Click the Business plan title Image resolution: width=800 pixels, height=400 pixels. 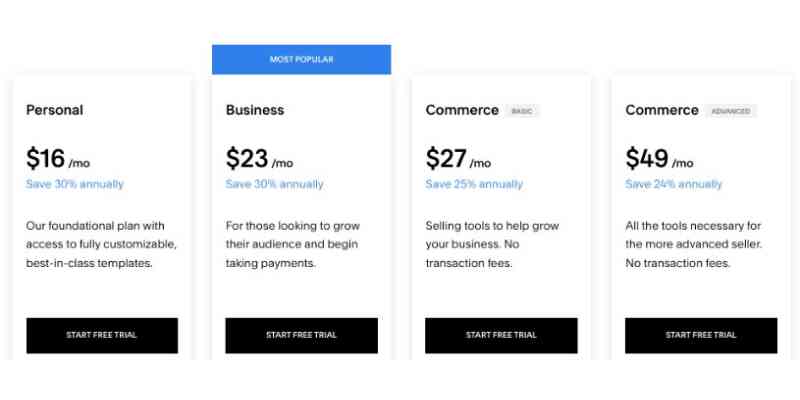(x=255, y=110)
